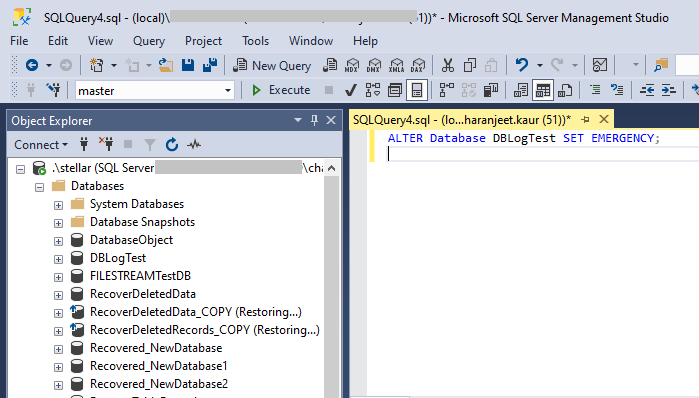699x398 pixels.
Task: Toggle Include Actual Execution Plan
Action: click(x=446, y=90)
